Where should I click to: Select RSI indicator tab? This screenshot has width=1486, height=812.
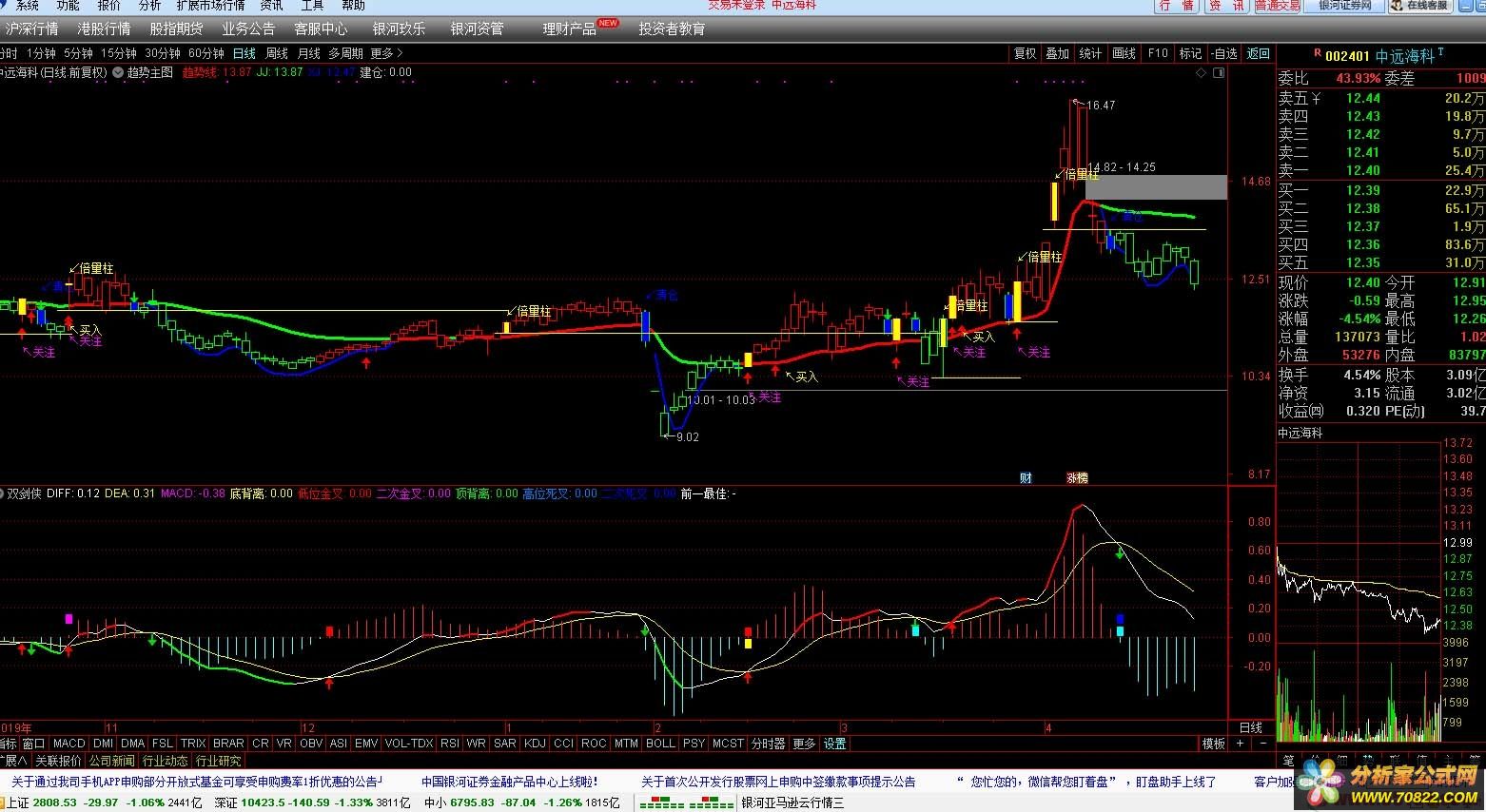(449, 744)
